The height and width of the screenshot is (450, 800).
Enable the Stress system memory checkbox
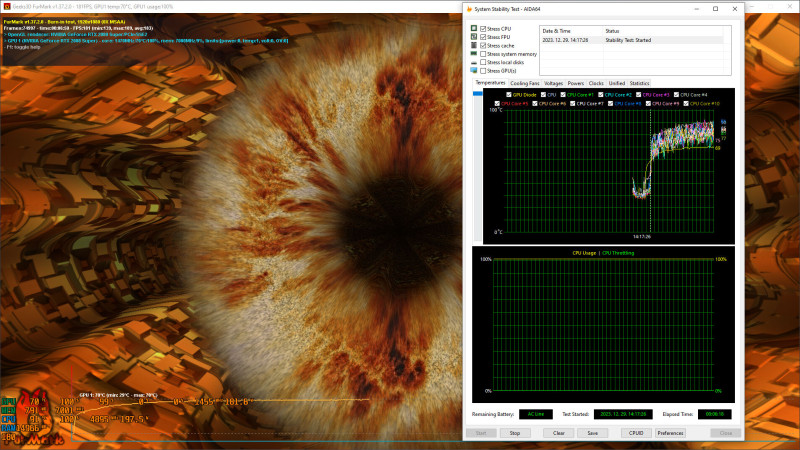point(484,54)
